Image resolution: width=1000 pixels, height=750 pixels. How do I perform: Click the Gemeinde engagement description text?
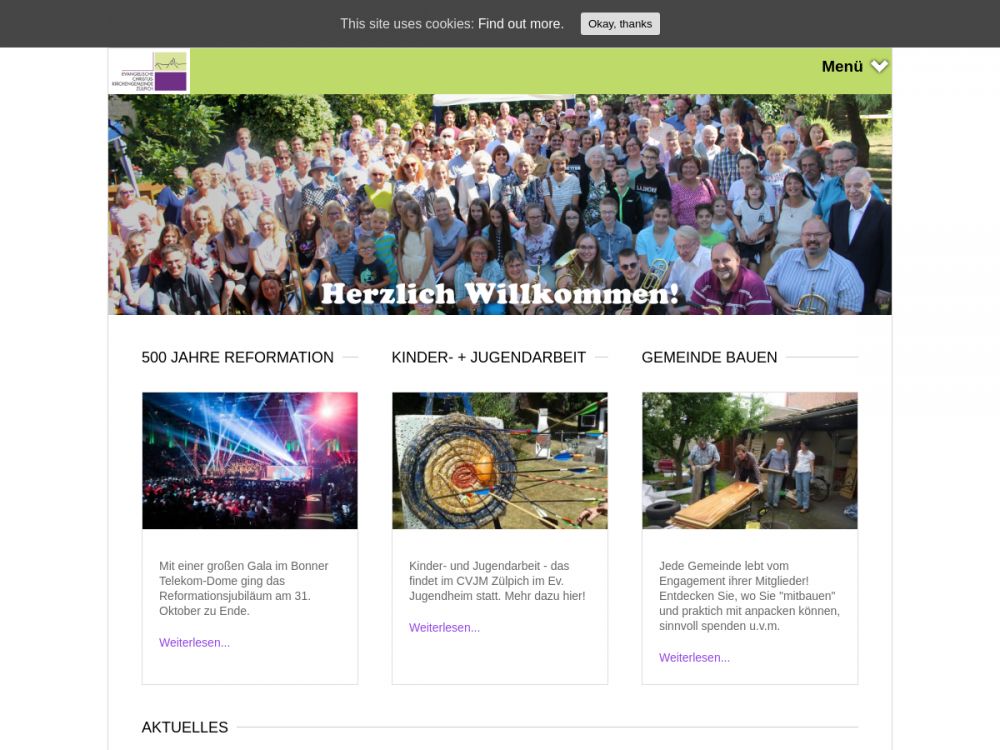coord(749,596)
